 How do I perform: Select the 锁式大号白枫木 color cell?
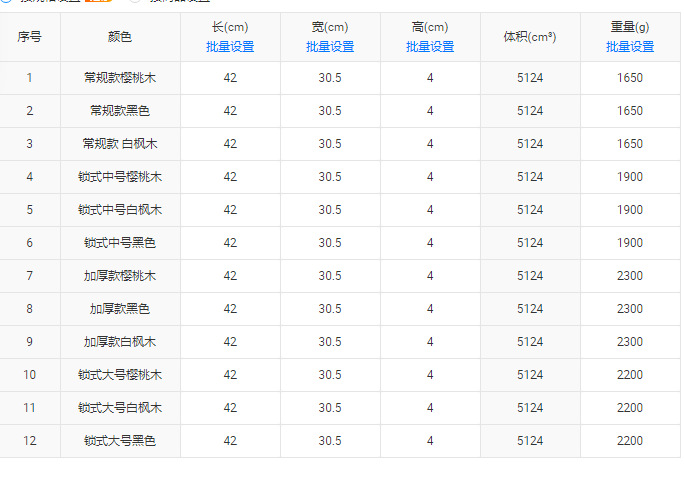(x=120, y=408)
